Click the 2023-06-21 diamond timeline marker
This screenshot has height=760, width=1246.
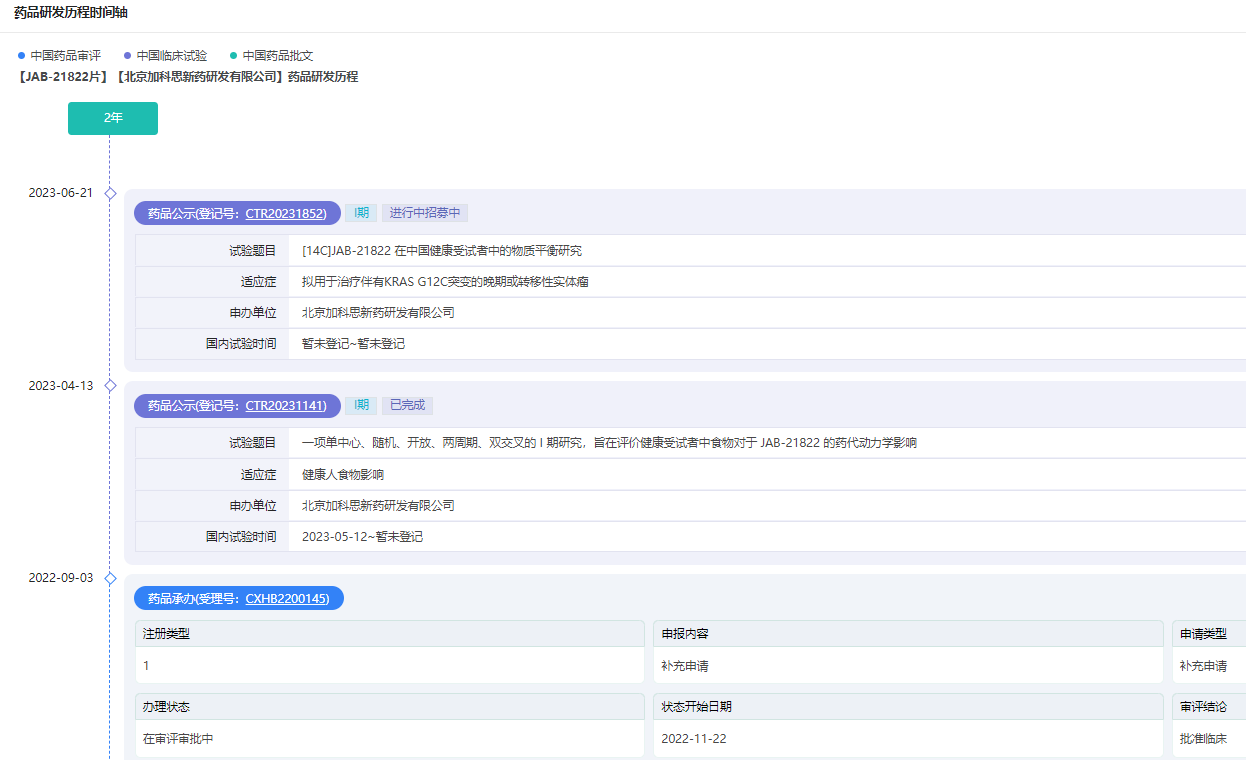(x=110, y=193)
